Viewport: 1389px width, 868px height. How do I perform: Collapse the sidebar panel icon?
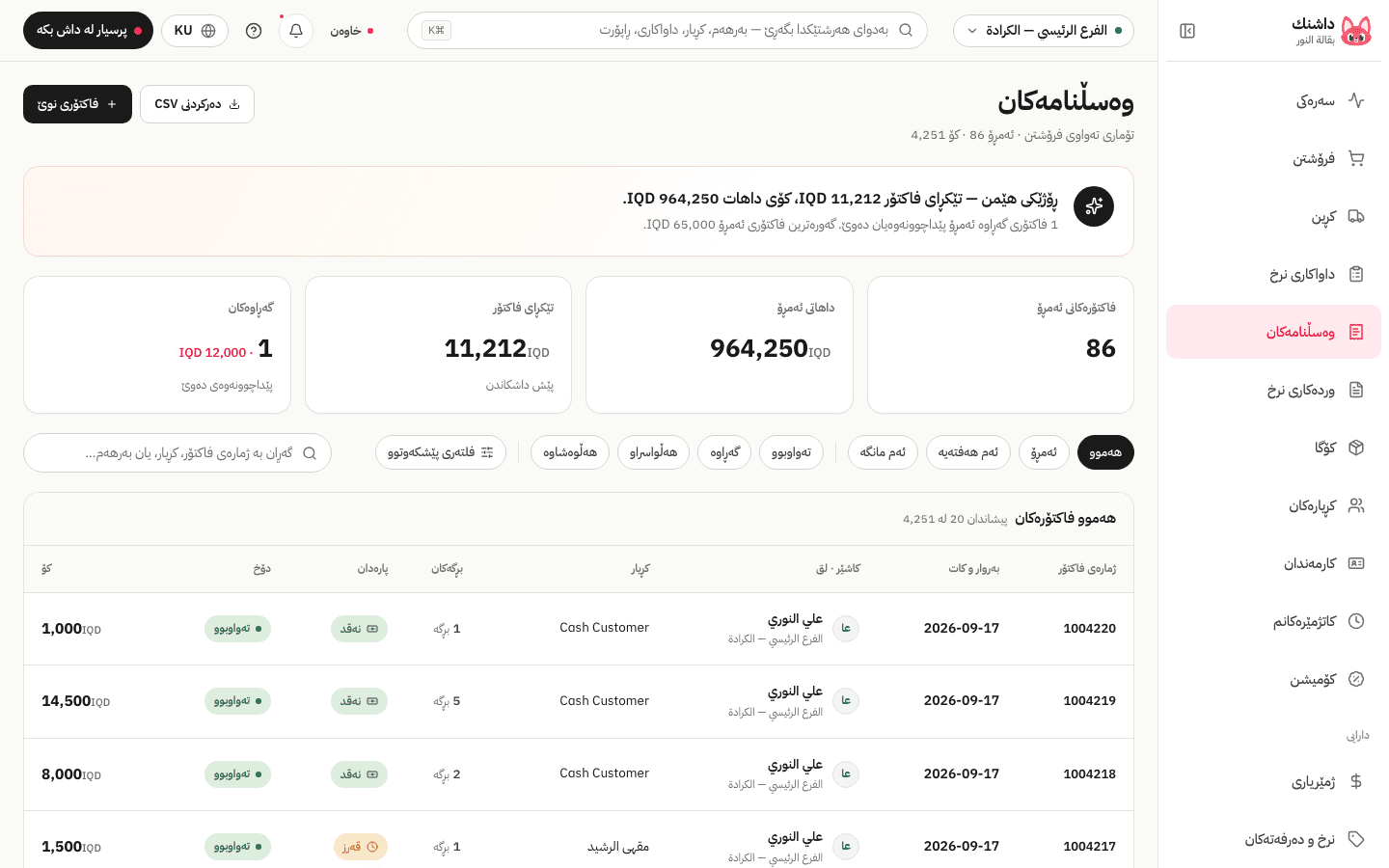point(1187,31)
